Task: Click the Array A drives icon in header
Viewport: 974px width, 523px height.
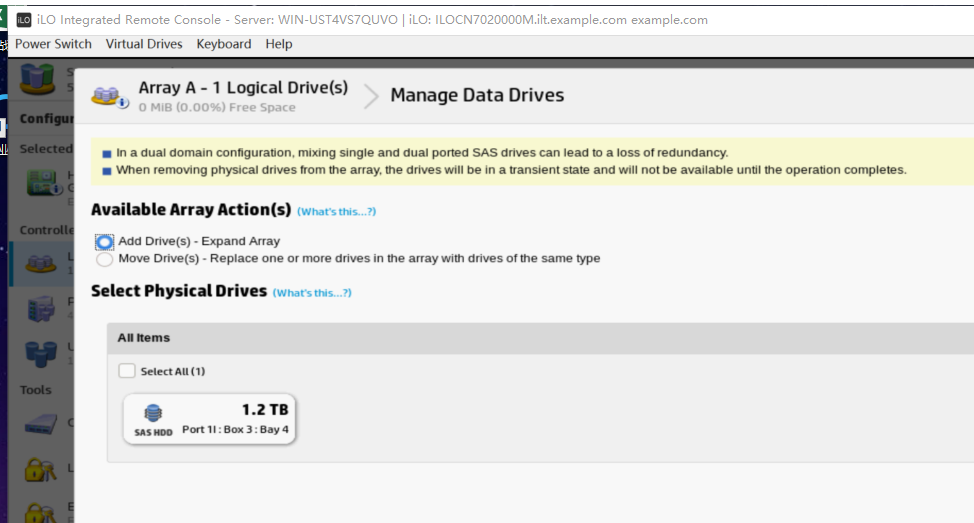Action: 109,97
